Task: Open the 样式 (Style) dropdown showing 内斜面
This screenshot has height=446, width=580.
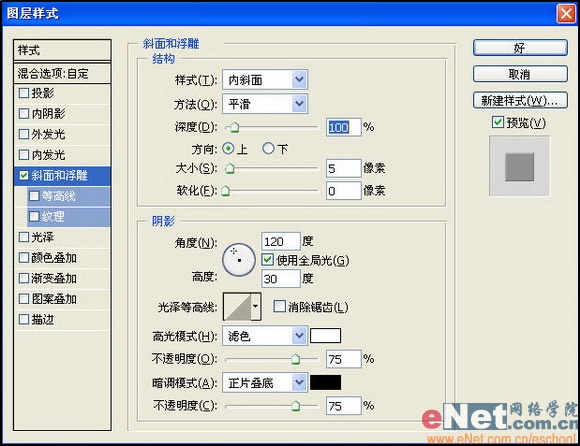Action: 265,80
